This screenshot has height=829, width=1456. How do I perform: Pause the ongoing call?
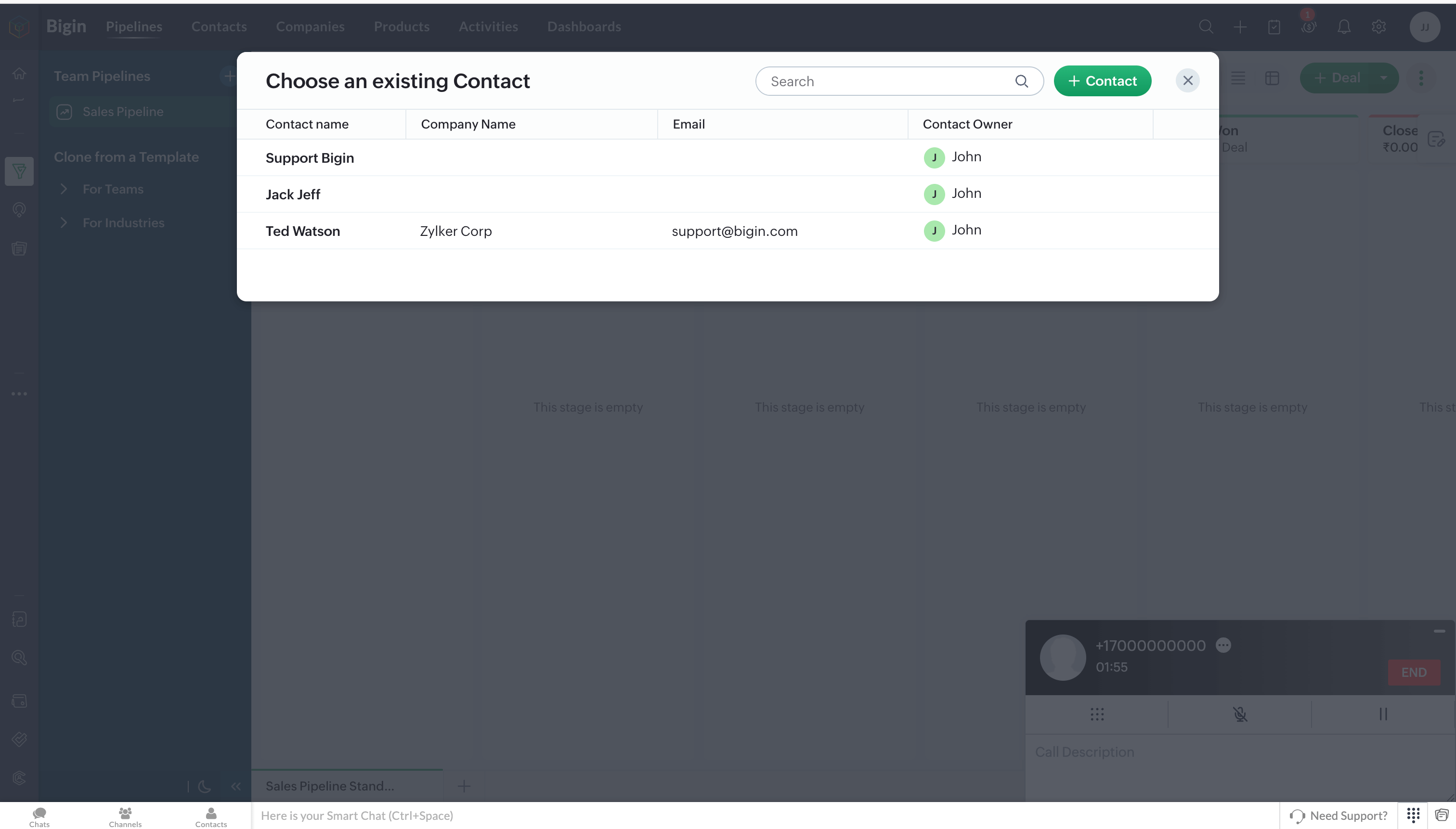tap(1383, 714)
